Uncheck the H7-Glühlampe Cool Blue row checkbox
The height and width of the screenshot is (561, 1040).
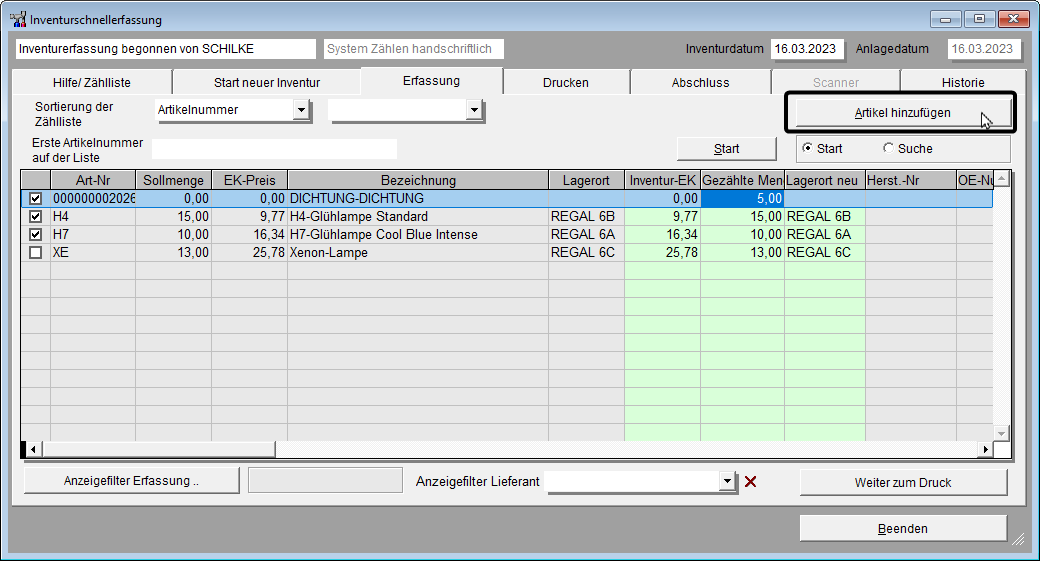pos(36,234)
